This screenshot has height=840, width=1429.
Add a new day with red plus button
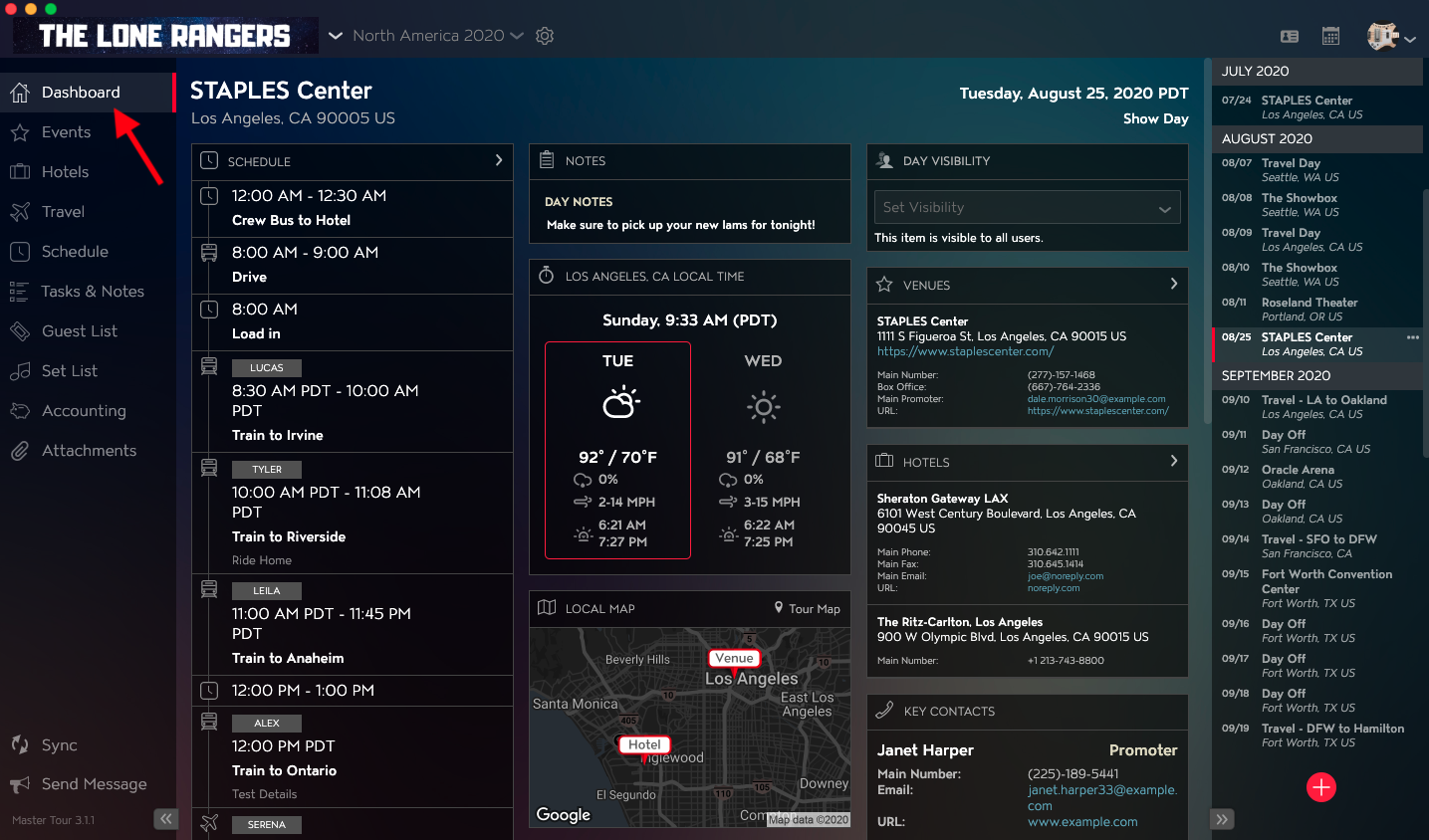click(1321, 787)
